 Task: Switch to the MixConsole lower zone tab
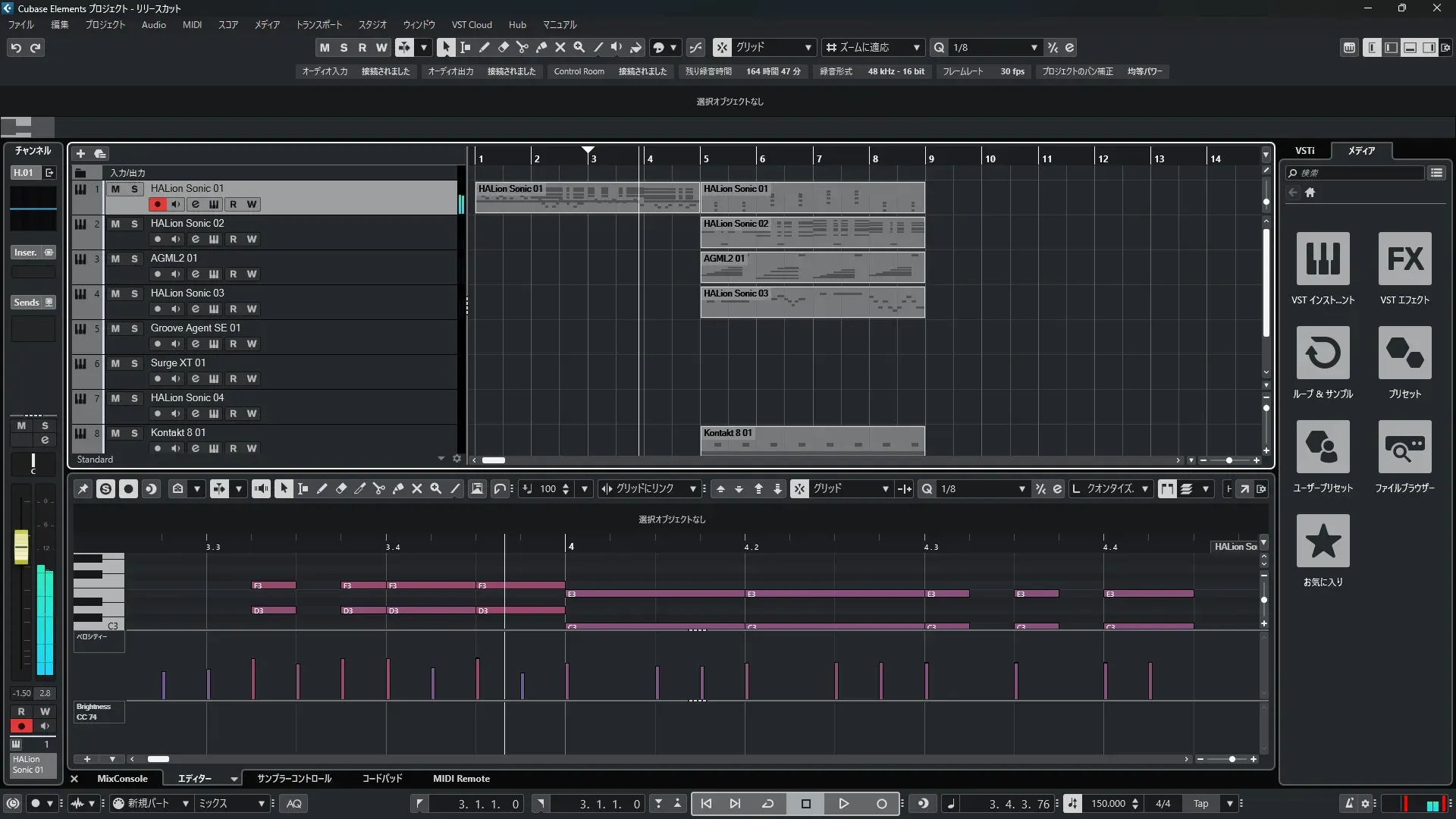(x=122, y=779)
